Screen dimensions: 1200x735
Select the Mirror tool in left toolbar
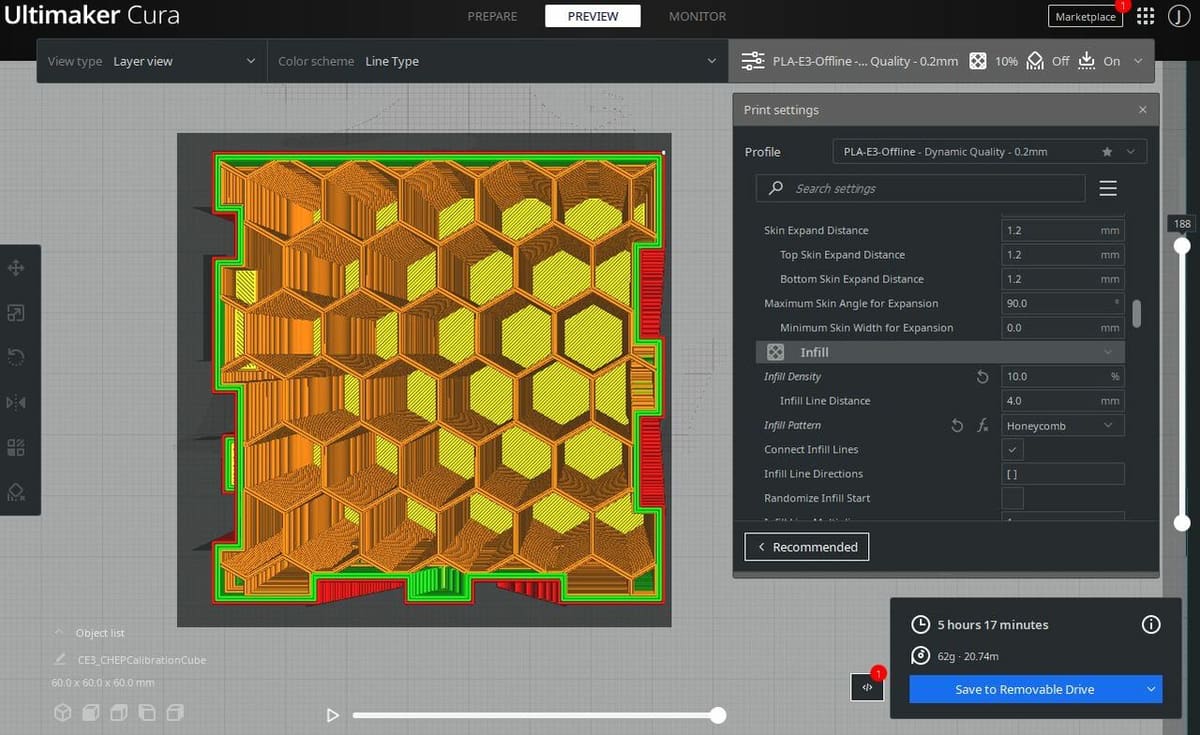tap(17, 402)
